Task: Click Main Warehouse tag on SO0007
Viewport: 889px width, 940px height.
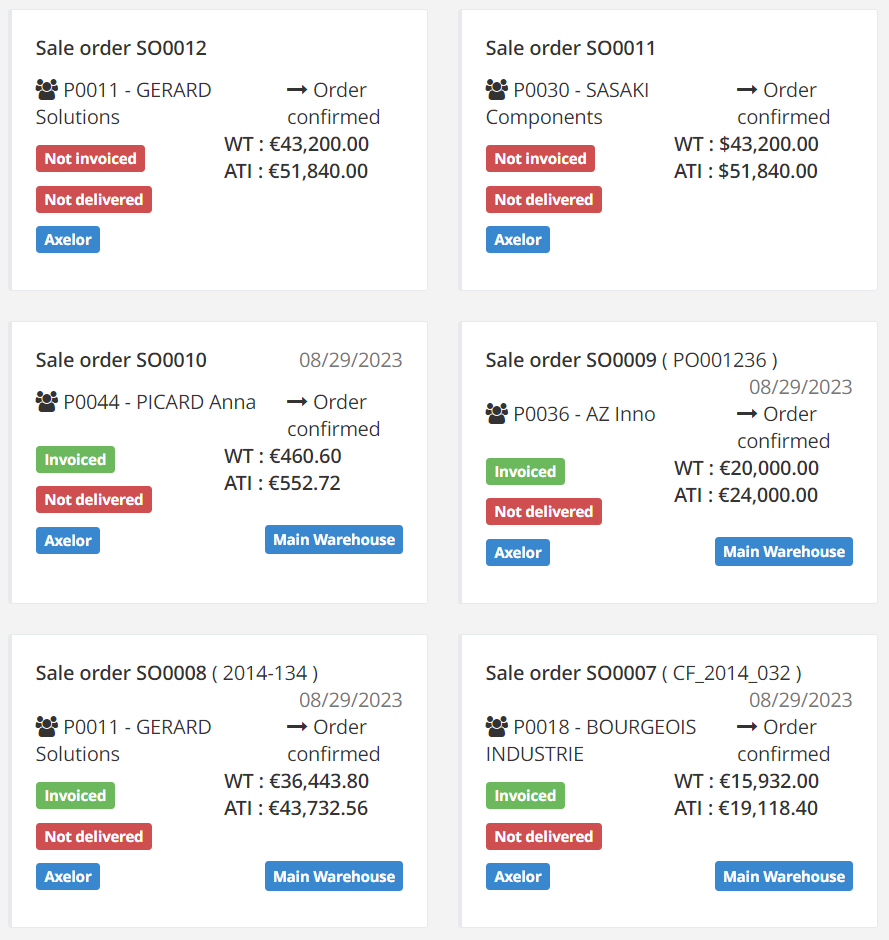Action: [x=783, y=876]
